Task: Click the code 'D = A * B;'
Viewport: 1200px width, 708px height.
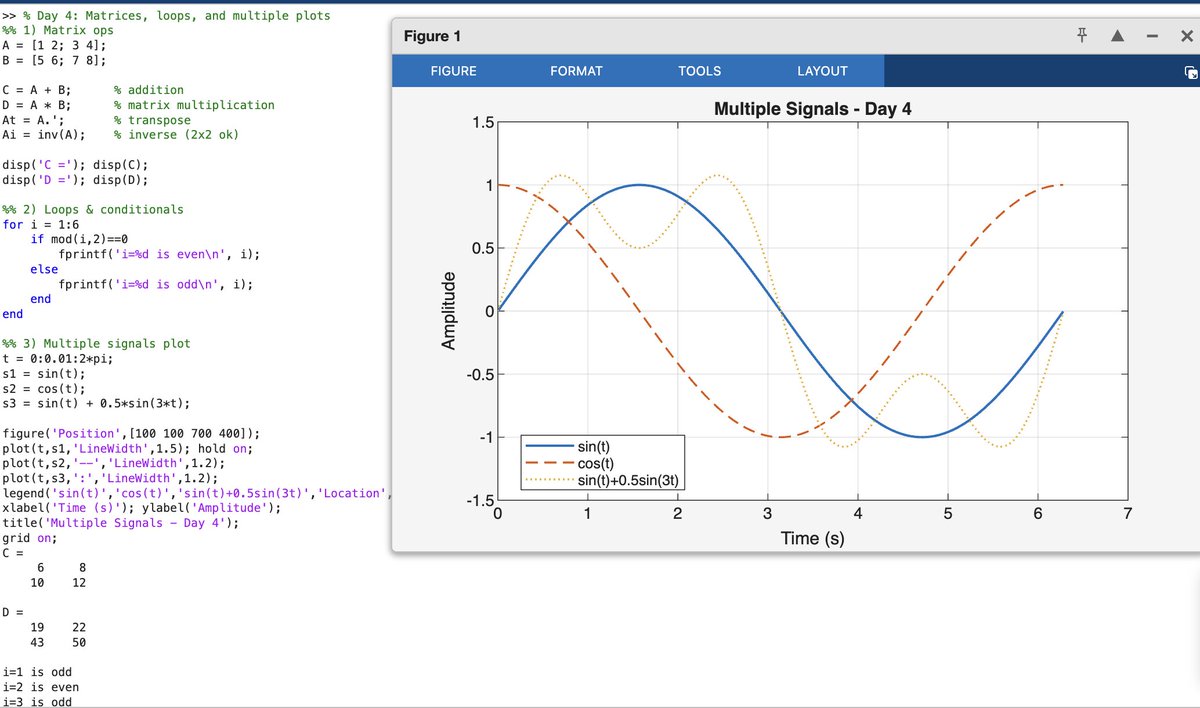Action: point(37,105)
